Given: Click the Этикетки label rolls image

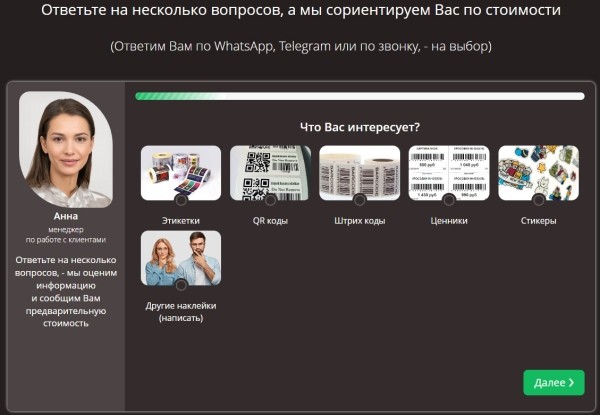Looking at the screenshot, I should coord(181,173).
